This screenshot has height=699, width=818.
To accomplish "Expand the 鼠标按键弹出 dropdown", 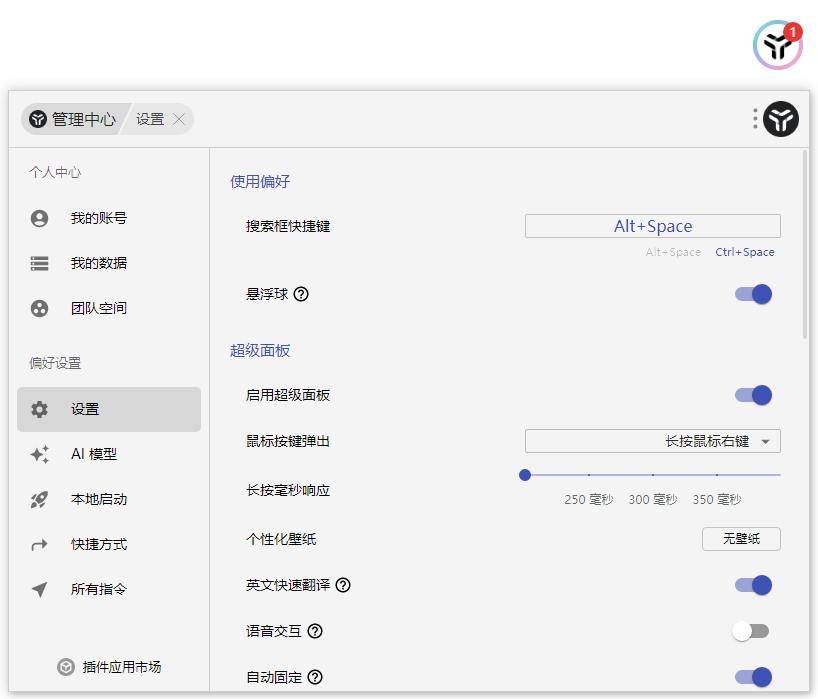I will point(652,441).
